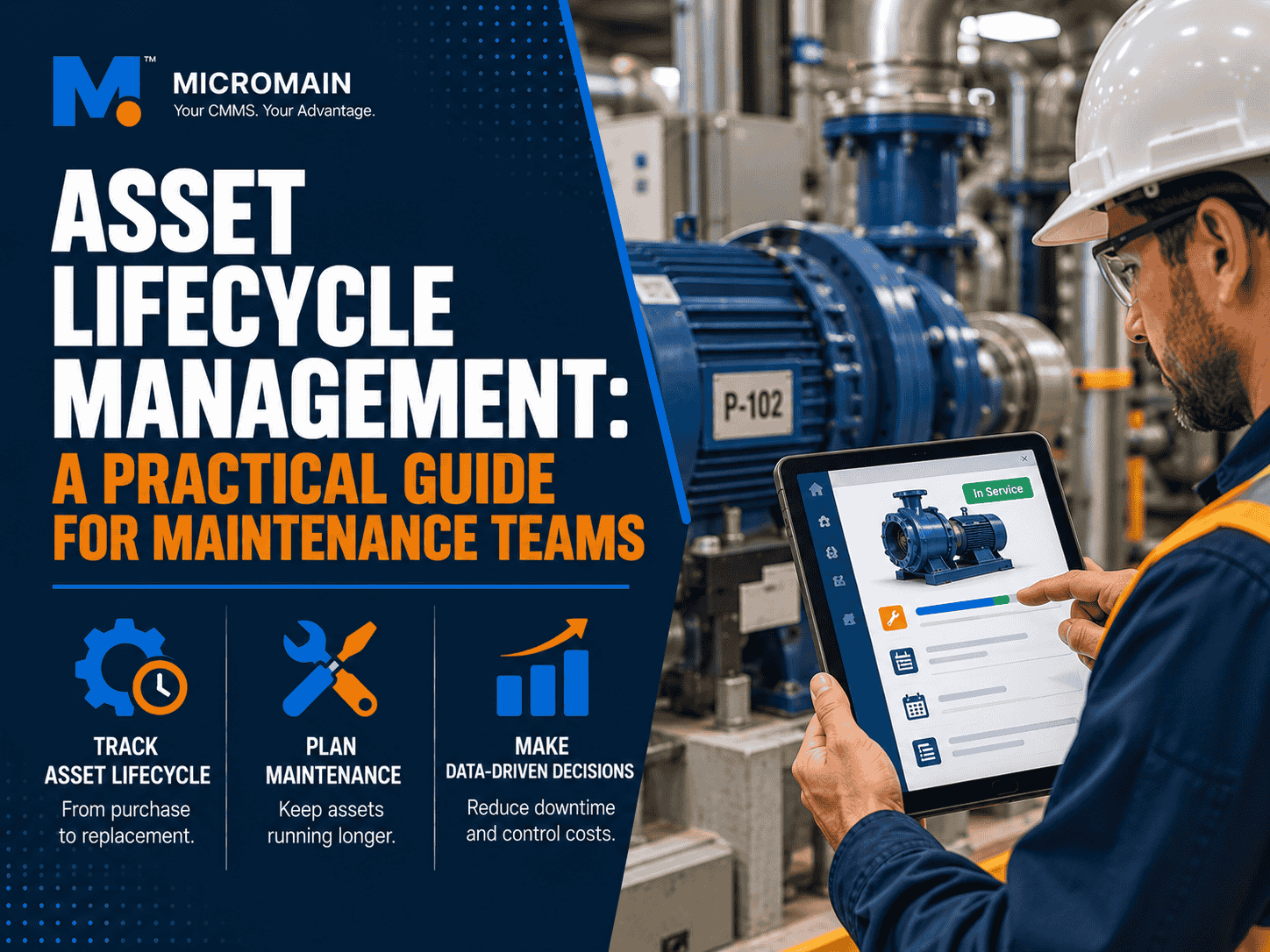Close the tablet window with the X
This screenshot has width=1270, height=952.
[1024, 458]
